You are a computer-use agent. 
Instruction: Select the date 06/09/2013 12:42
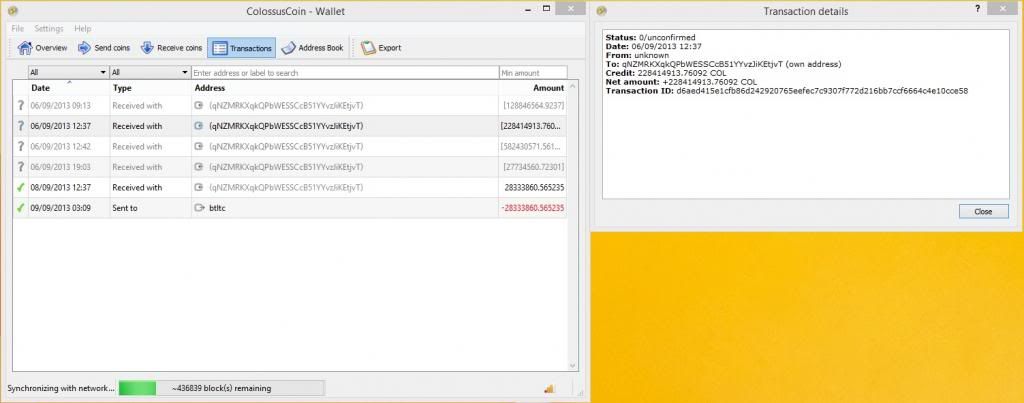(x=60, y=146)
